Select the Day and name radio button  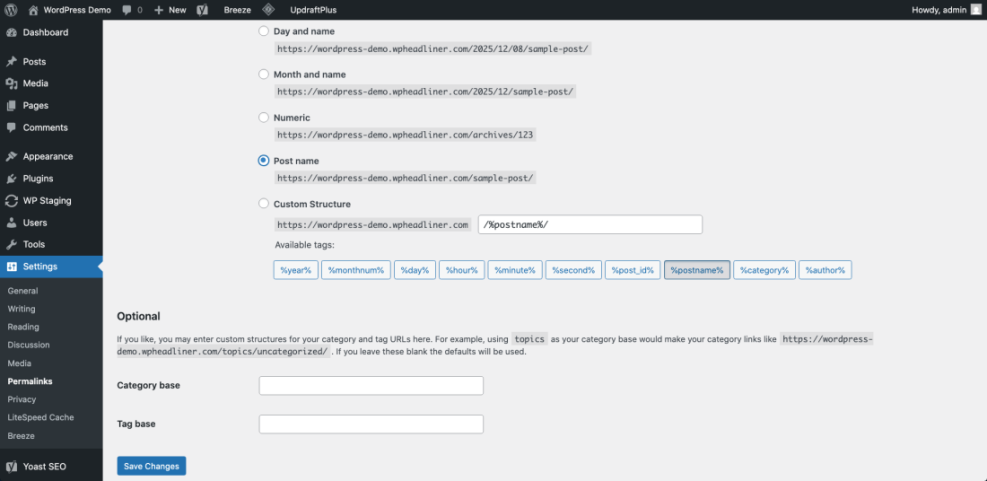(264, 31)
